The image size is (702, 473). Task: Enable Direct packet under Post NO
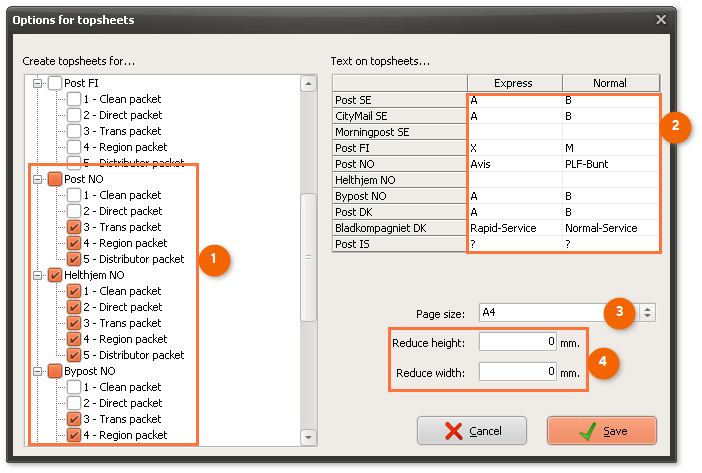click(x=74, y=211)
